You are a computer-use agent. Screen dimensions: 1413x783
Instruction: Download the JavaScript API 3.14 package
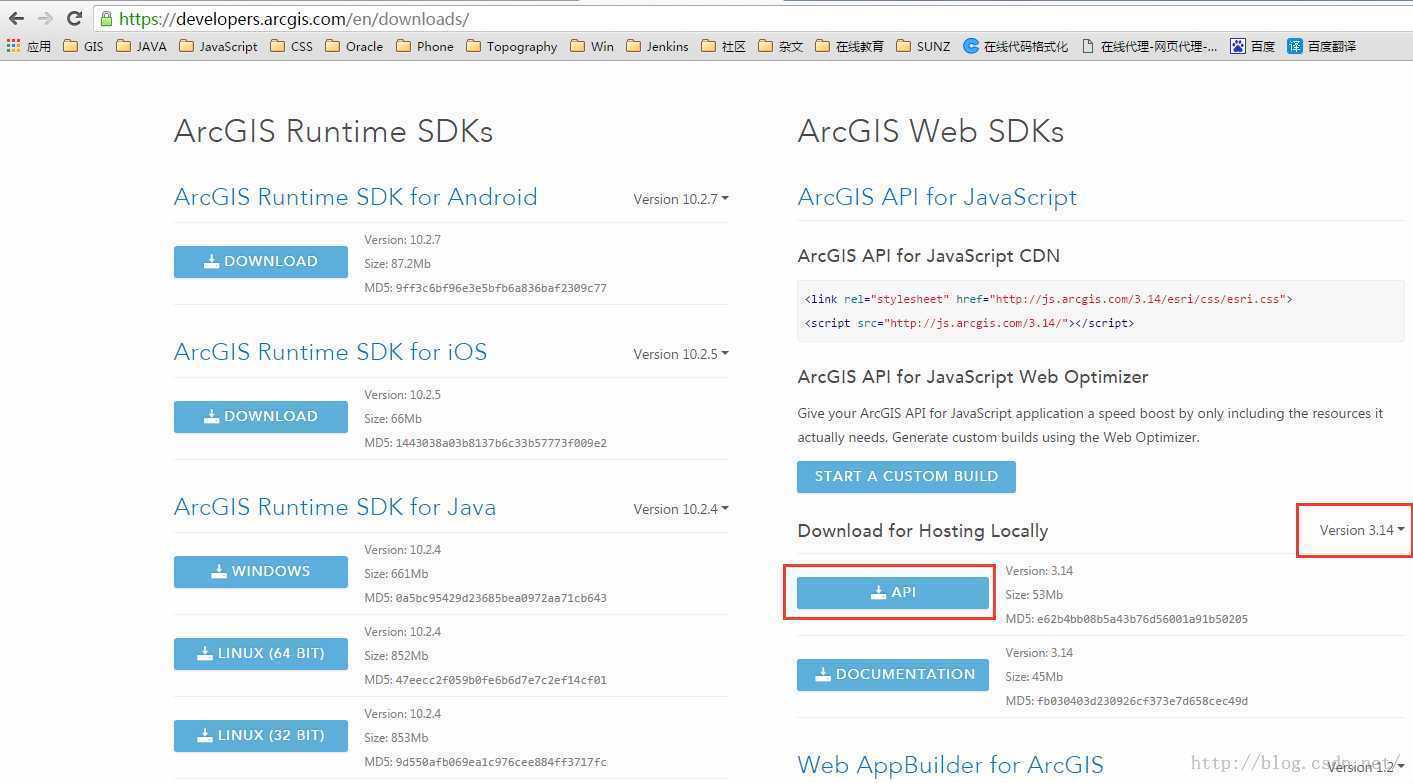click(x=893, y=593)
